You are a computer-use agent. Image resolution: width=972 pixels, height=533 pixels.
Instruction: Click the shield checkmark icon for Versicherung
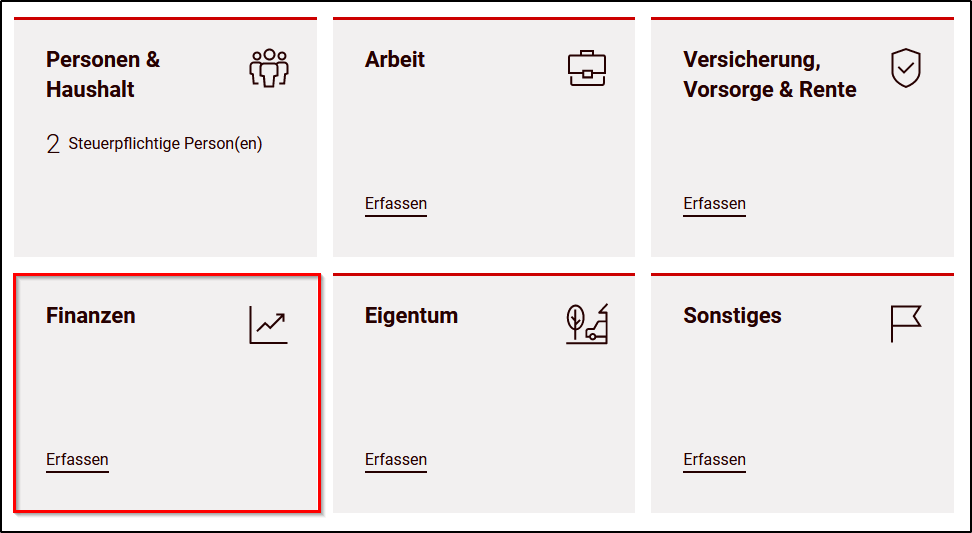coord(906,68)
